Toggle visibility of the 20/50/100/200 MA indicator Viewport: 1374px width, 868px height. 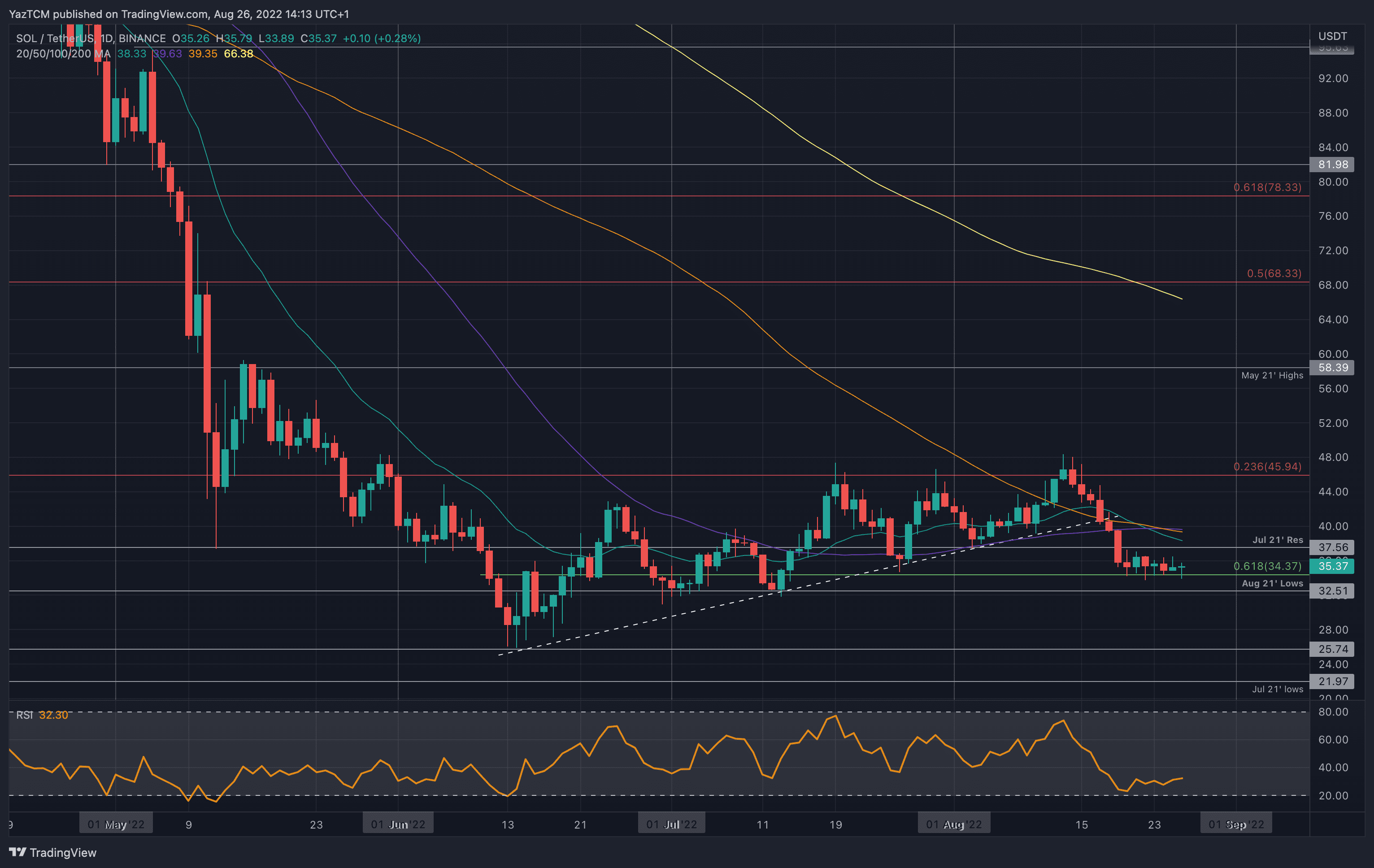point(63,54)
